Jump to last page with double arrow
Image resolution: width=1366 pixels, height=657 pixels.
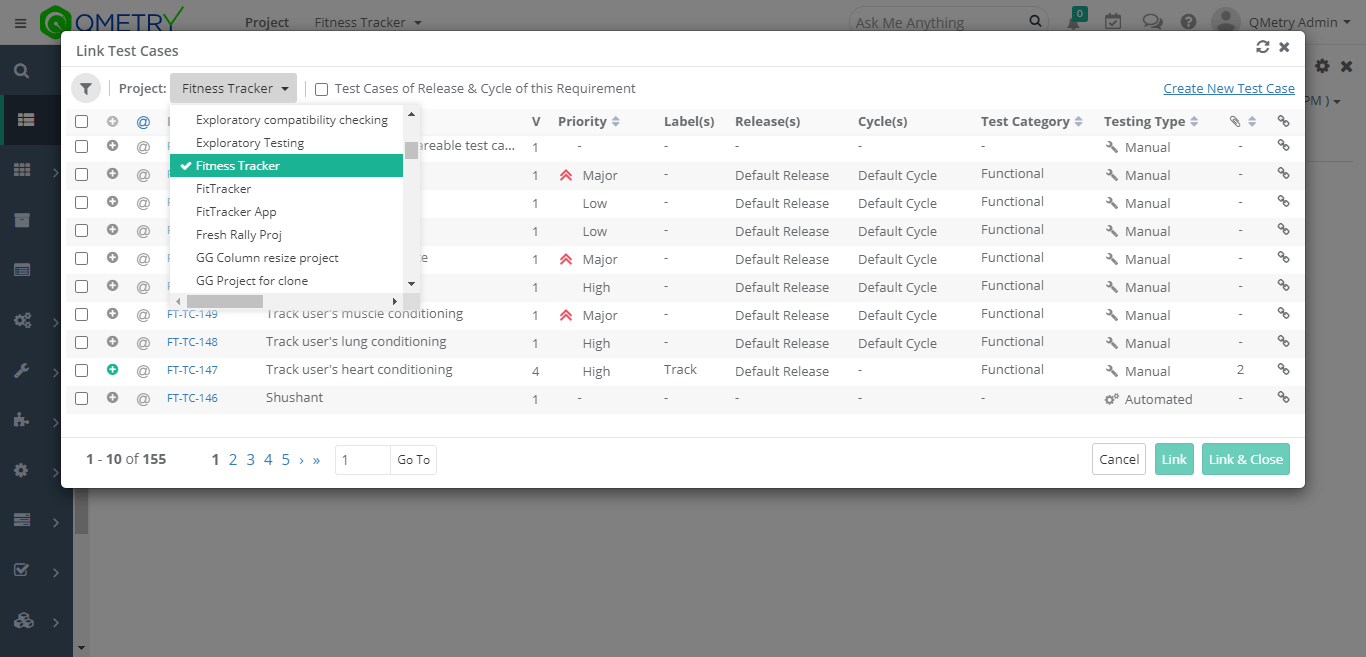316,460
